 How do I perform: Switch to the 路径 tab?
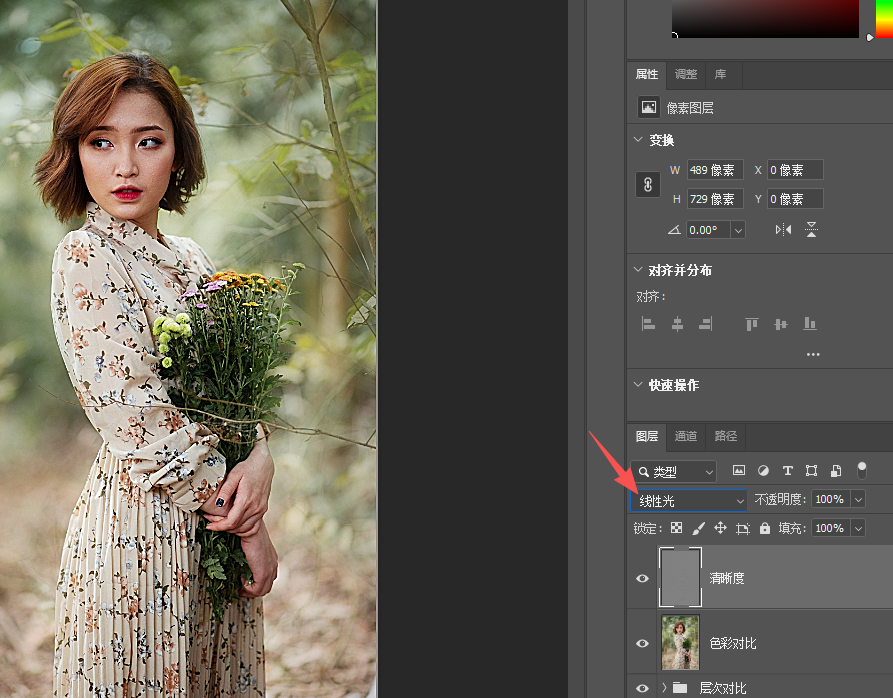[x=726, y=436]
